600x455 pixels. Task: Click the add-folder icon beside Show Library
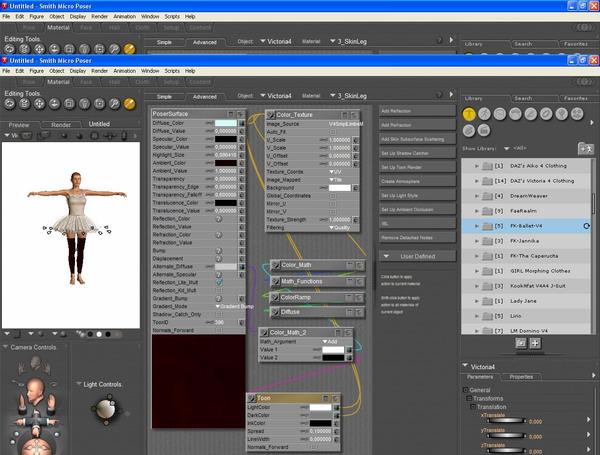click(x=585, y=148)
